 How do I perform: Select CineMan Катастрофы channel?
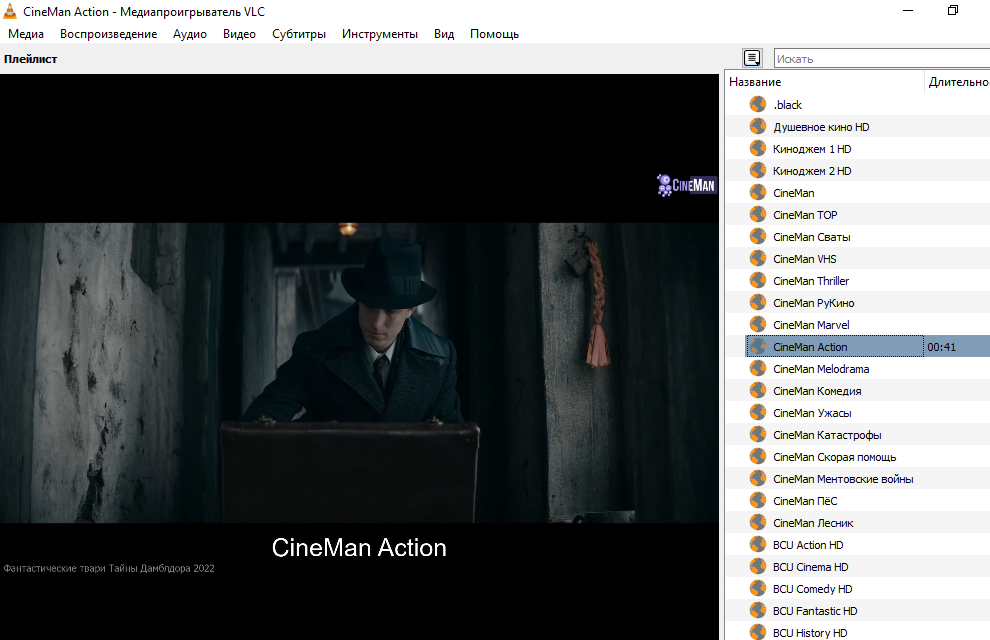point(827,435)
